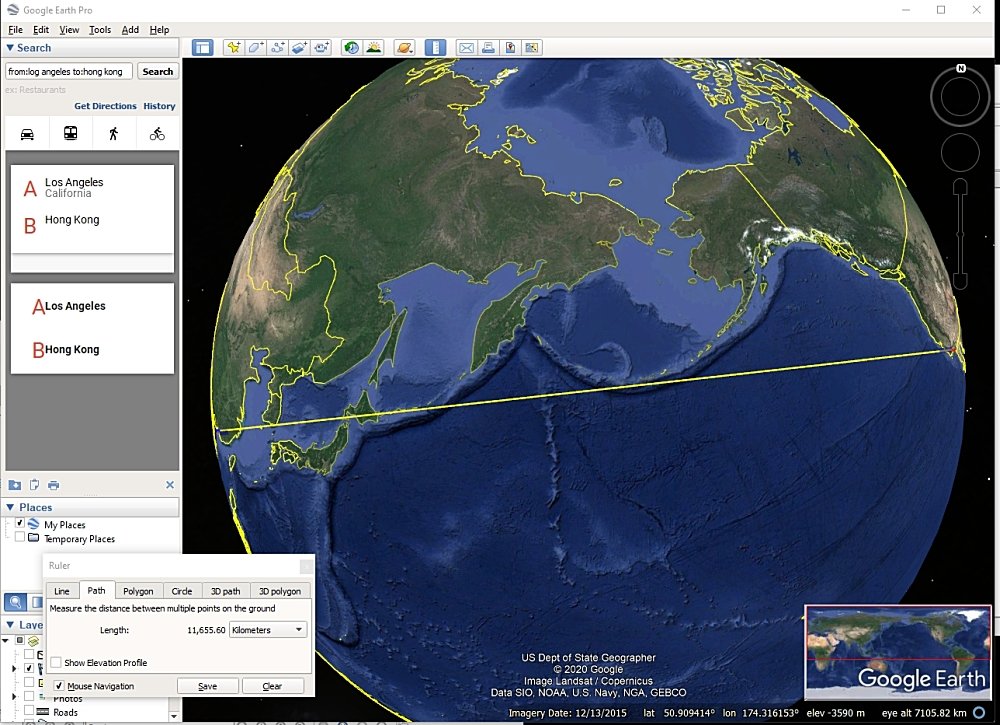Image resolution: width=1000 pixels, height=725 pixels.
Task: Choose walking directions icon
Action: [x=114, y=133]
